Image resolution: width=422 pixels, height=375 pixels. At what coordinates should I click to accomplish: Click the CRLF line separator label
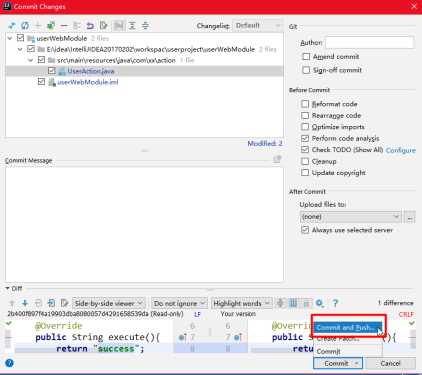point(406,314)
